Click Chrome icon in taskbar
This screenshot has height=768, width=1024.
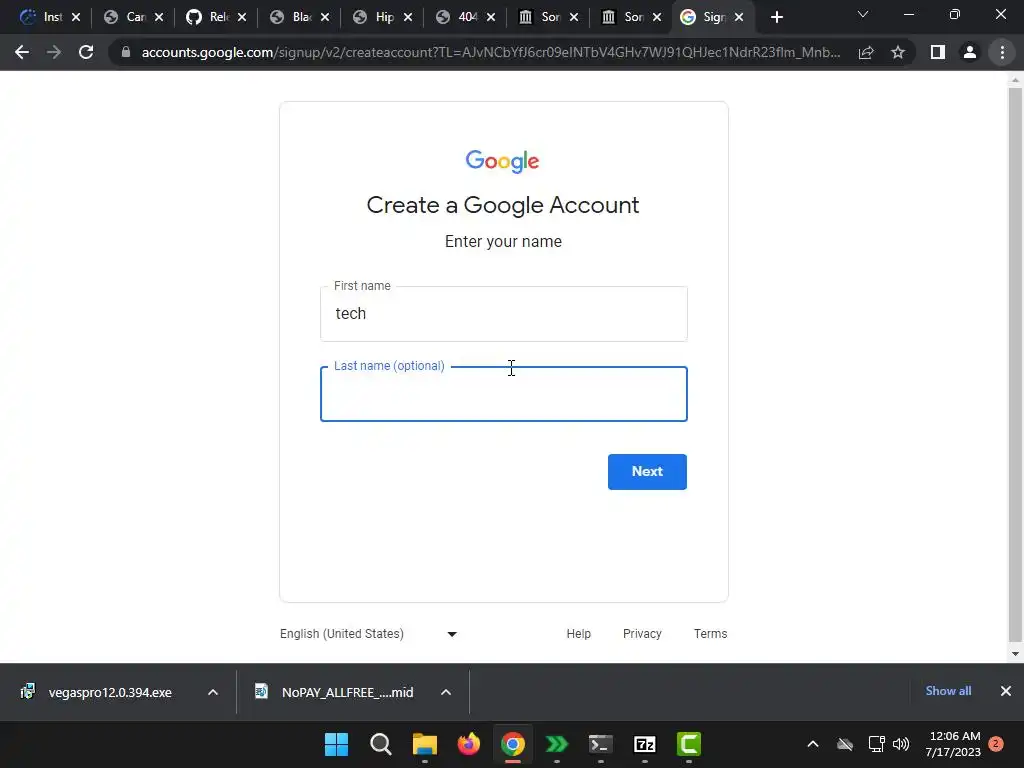click(513, 744)
